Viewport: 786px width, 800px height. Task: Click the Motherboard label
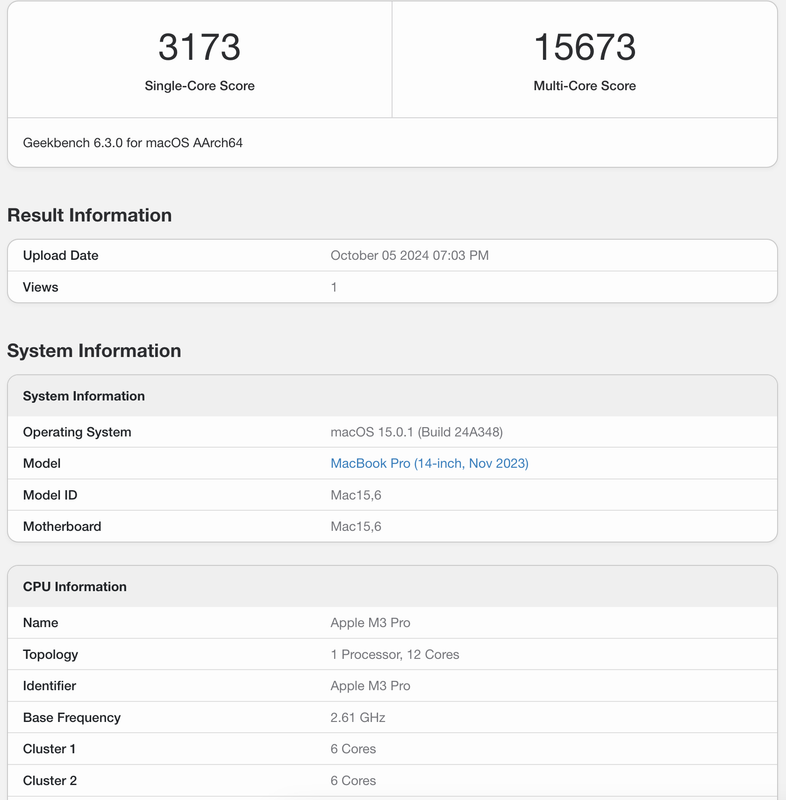pyautogui.click(x=62, y=527)
